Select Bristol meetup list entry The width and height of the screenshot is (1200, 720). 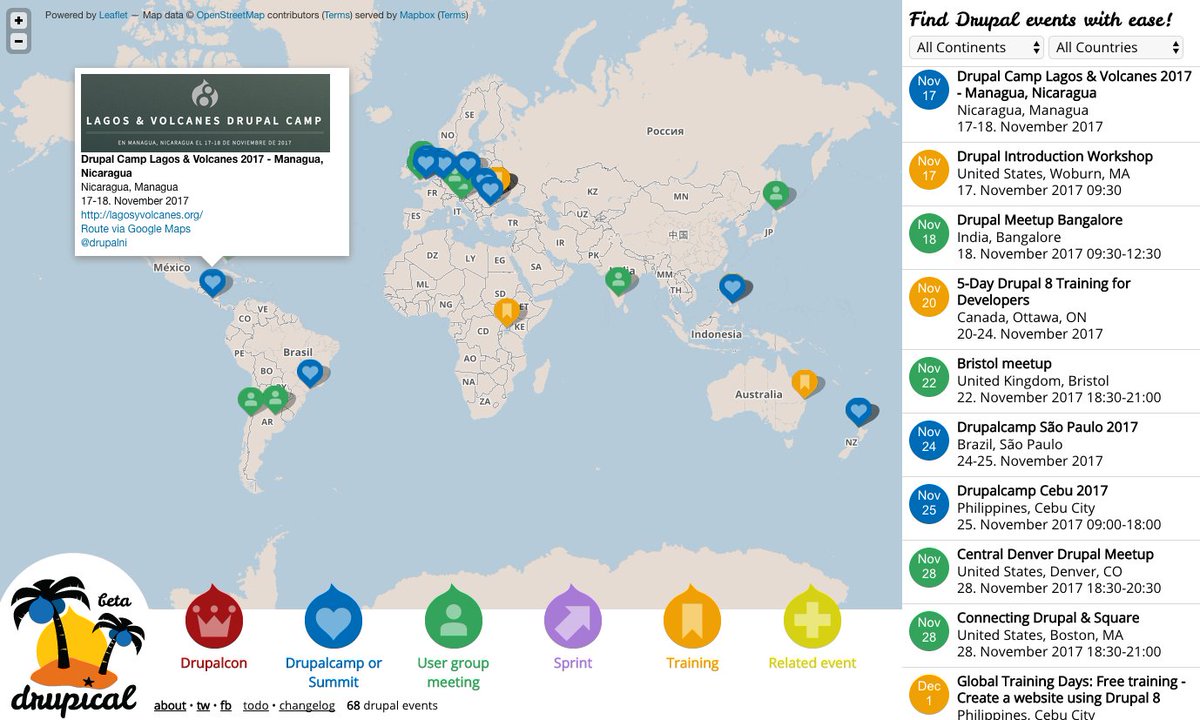(1051, 381)
